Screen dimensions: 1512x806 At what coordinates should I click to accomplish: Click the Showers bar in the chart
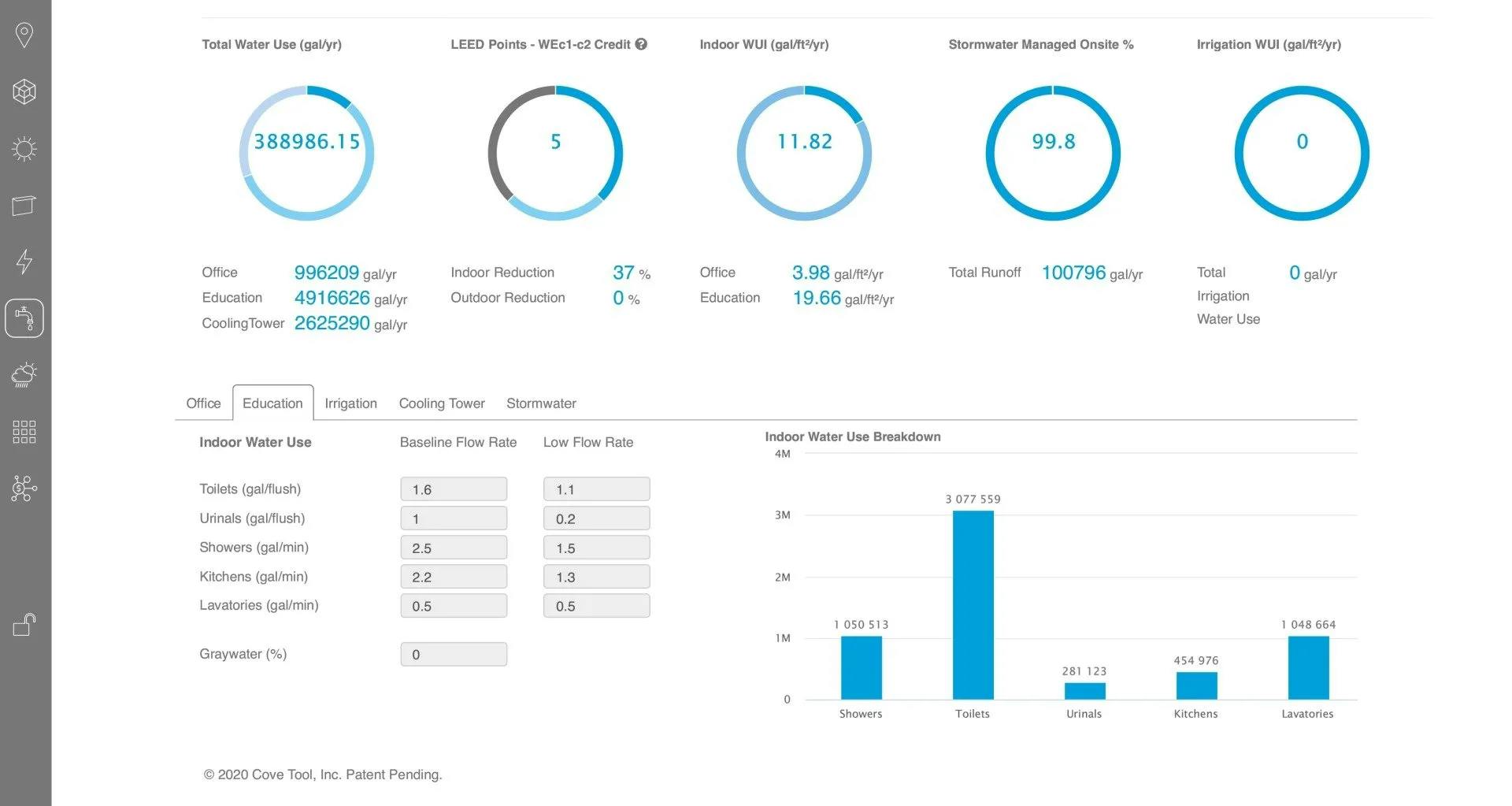tap(861, 667)
